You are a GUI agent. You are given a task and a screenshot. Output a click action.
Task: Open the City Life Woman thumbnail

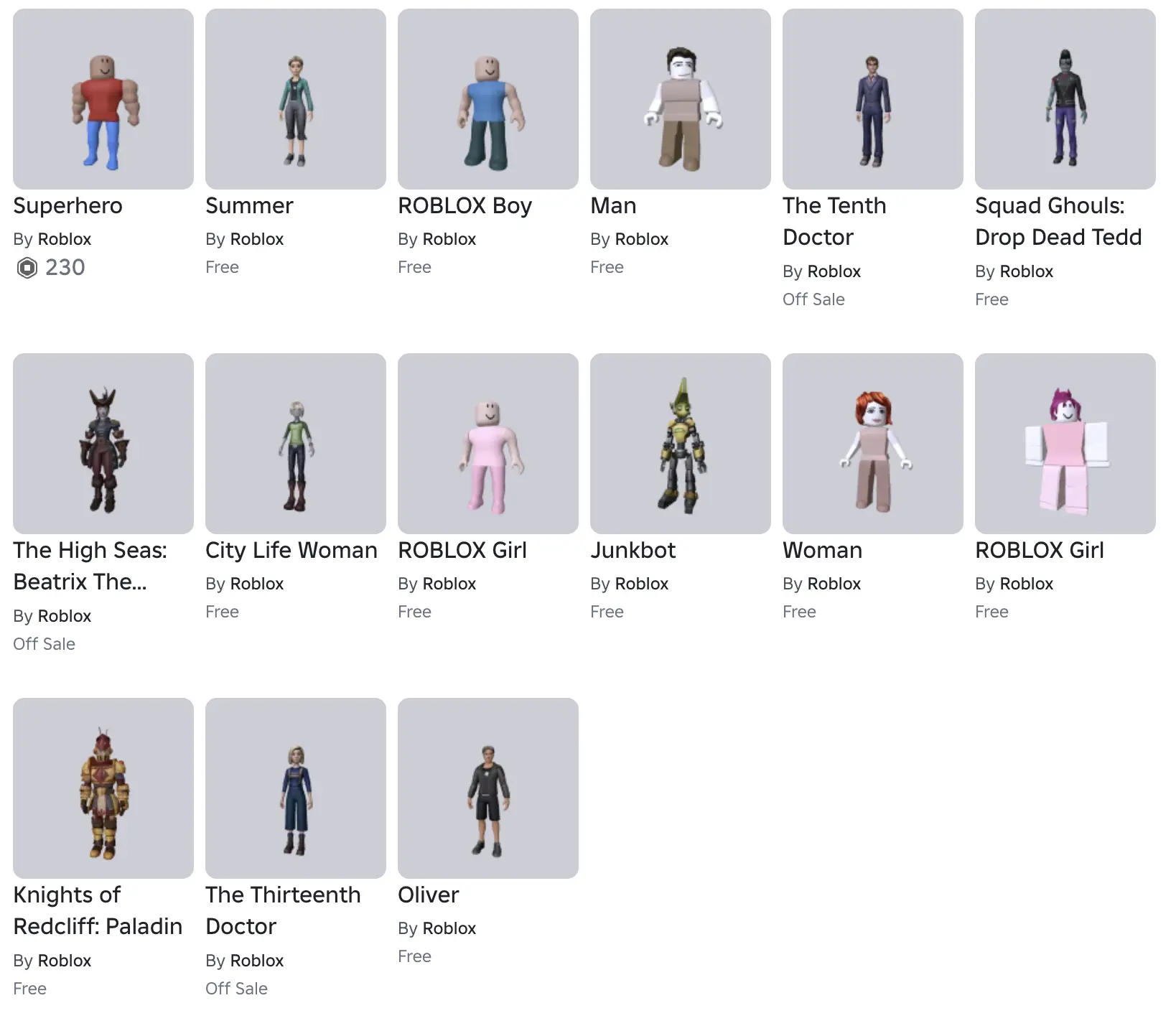pyautogui.click(x=296, y=444)
